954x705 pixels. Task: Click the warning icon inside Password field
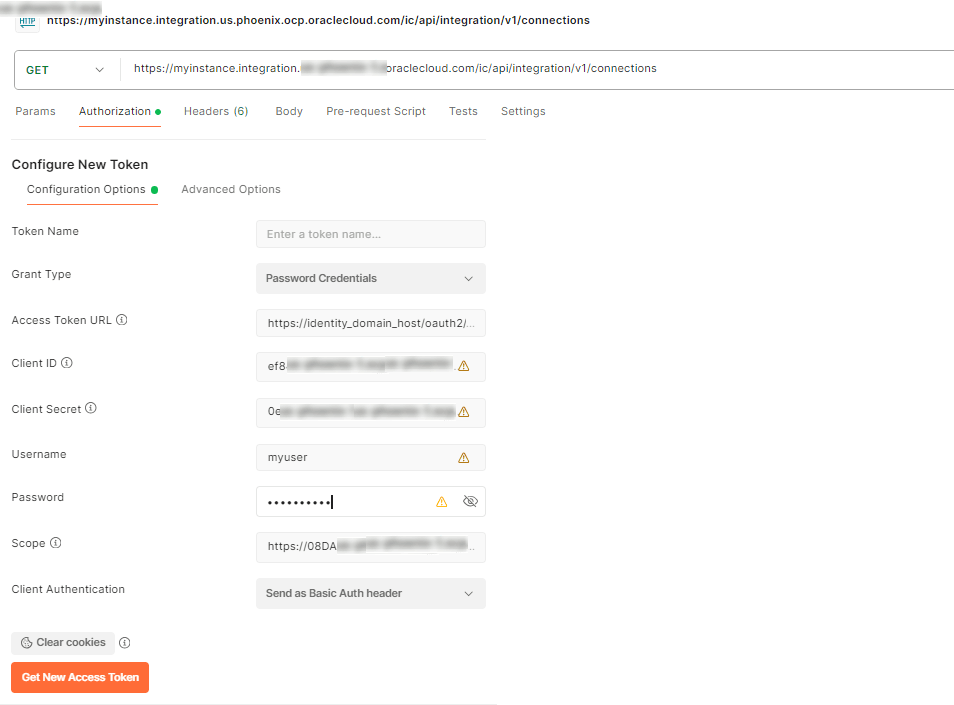pos(441,501)
